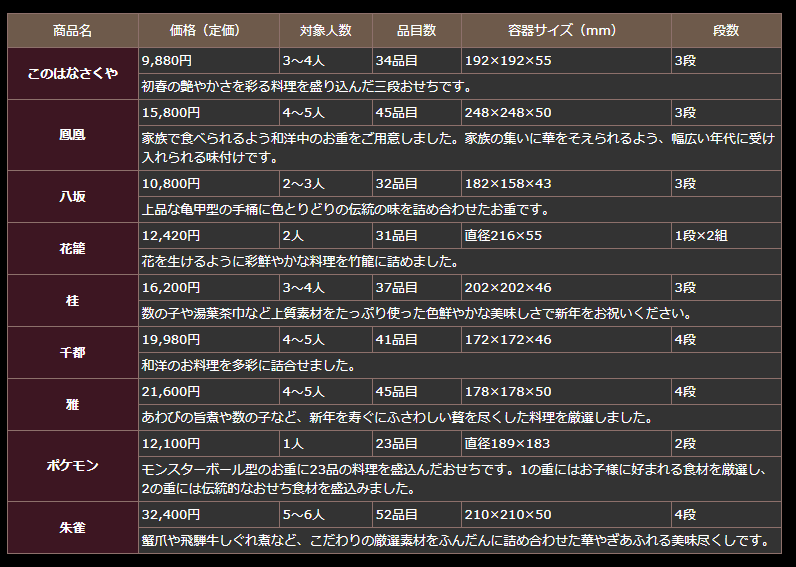796x567 pixels.
Task: Select the 朱雀 product name cell
Action: (x=72, y=527)
